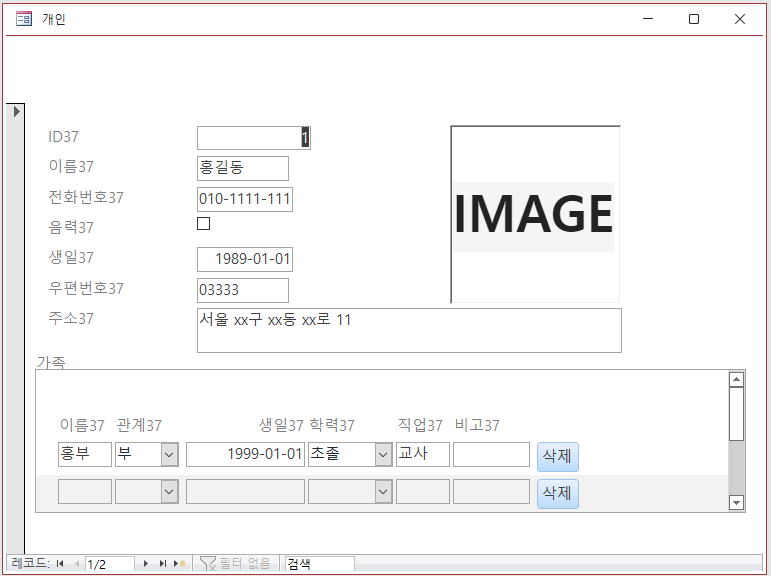This screenshot has width=771, height=576.
Task: Go to last record arrow
Action: point(163,563)
